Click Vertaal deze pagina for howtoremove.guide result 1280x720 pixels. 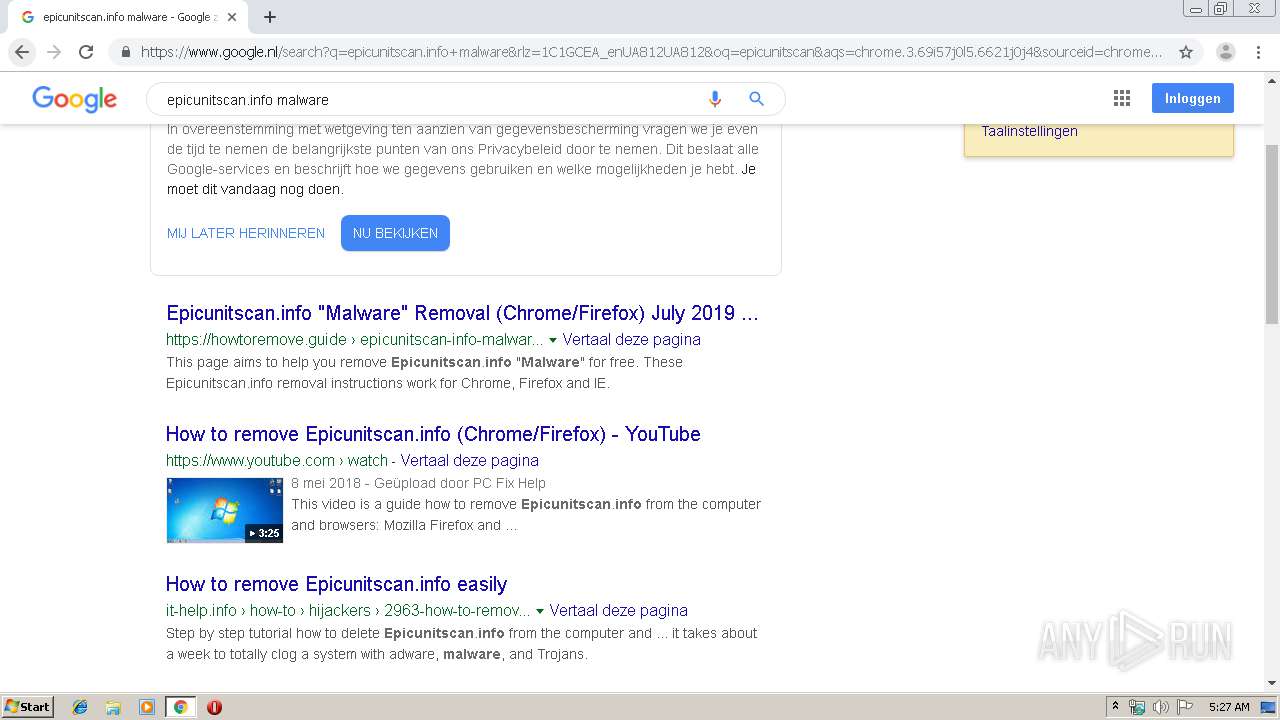(631, 340)
